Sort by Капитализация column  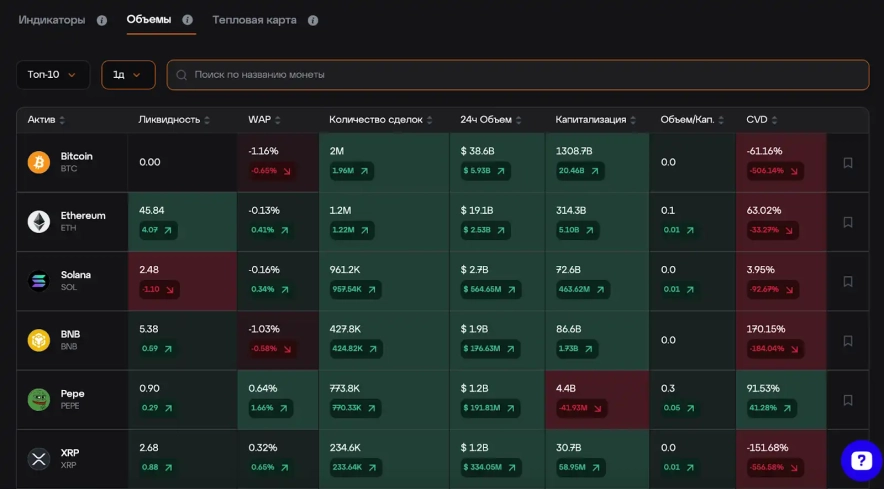tap(595, 120)
